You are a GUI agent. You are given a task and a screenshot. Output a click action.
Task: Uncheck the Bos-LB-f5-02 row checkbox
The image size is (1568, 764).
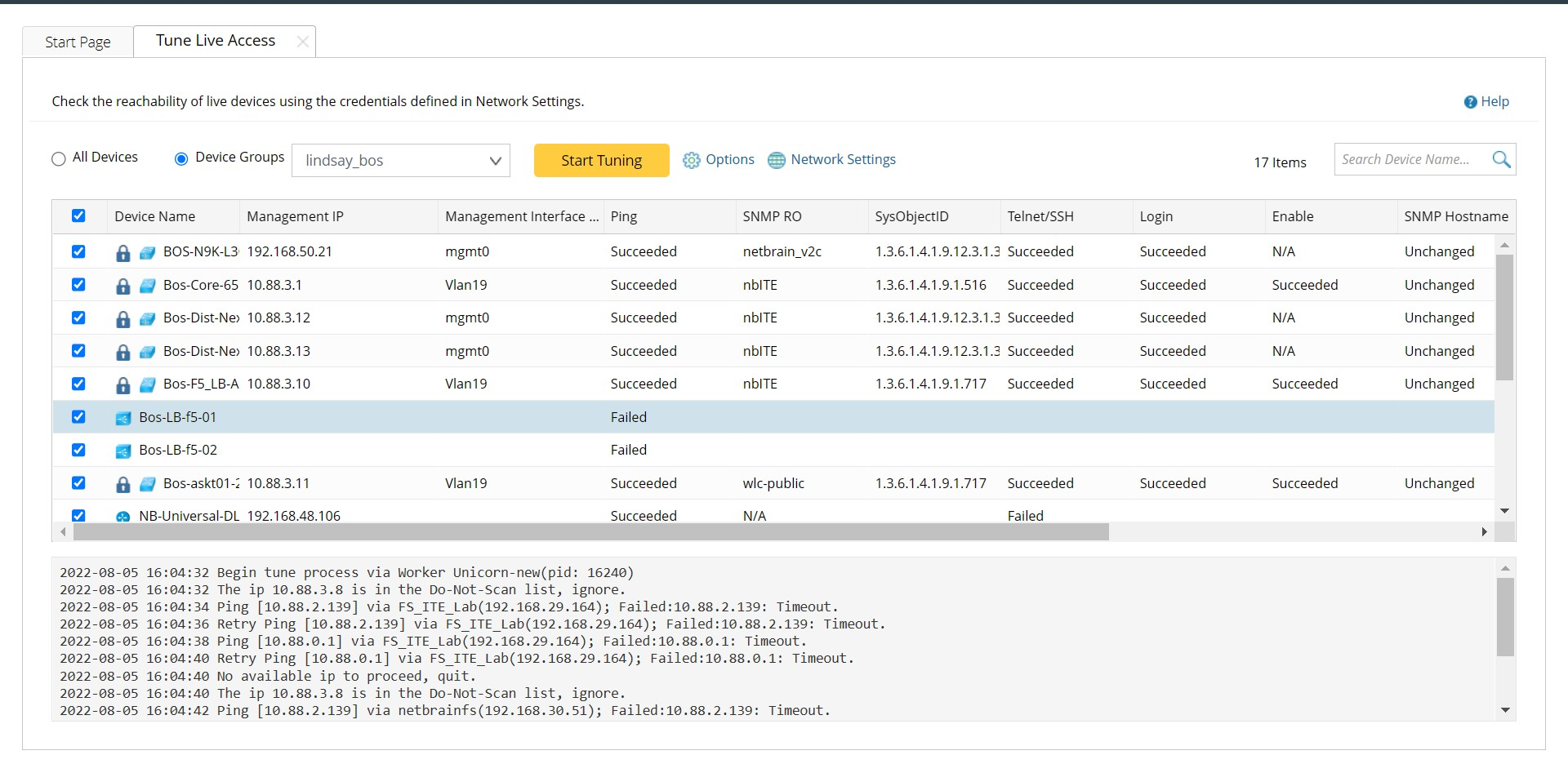(x=78, y=450)
